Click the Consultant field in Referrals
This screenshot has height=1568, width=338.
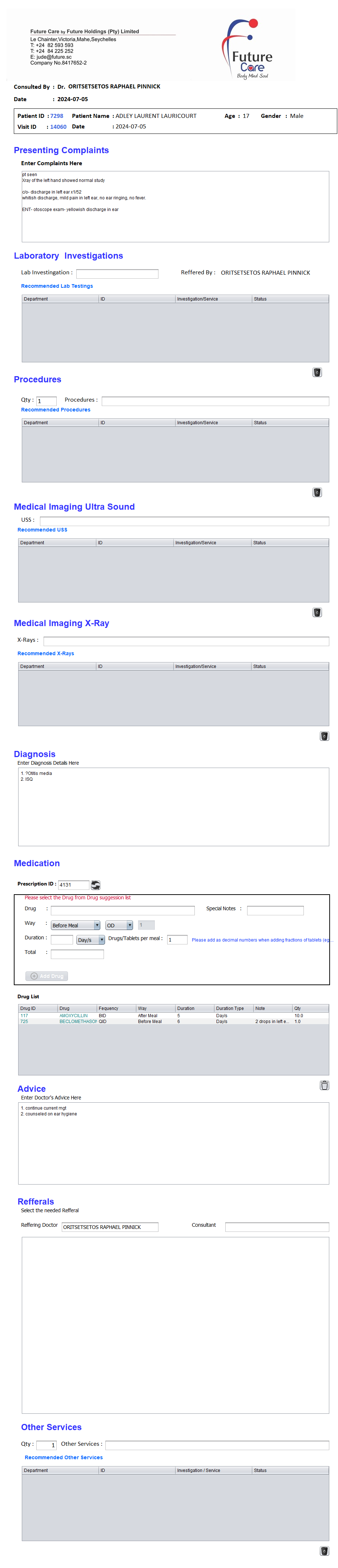[x=277, y=1227]
